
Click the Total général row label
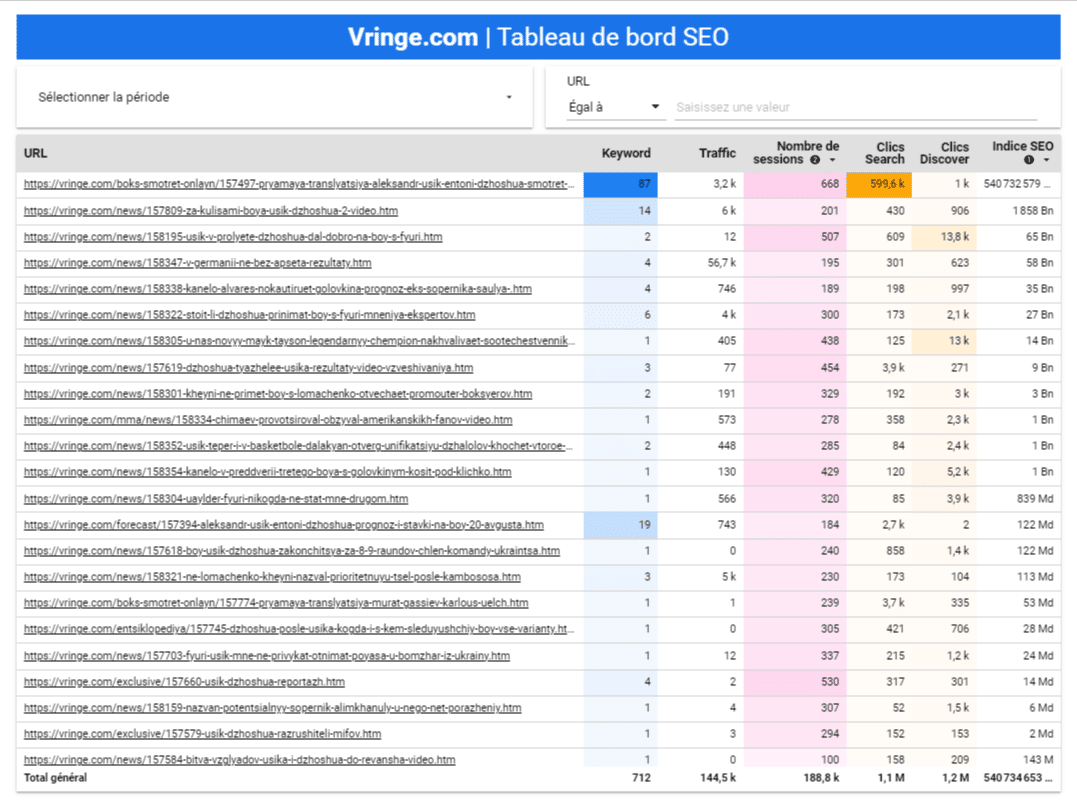point(55,778)
